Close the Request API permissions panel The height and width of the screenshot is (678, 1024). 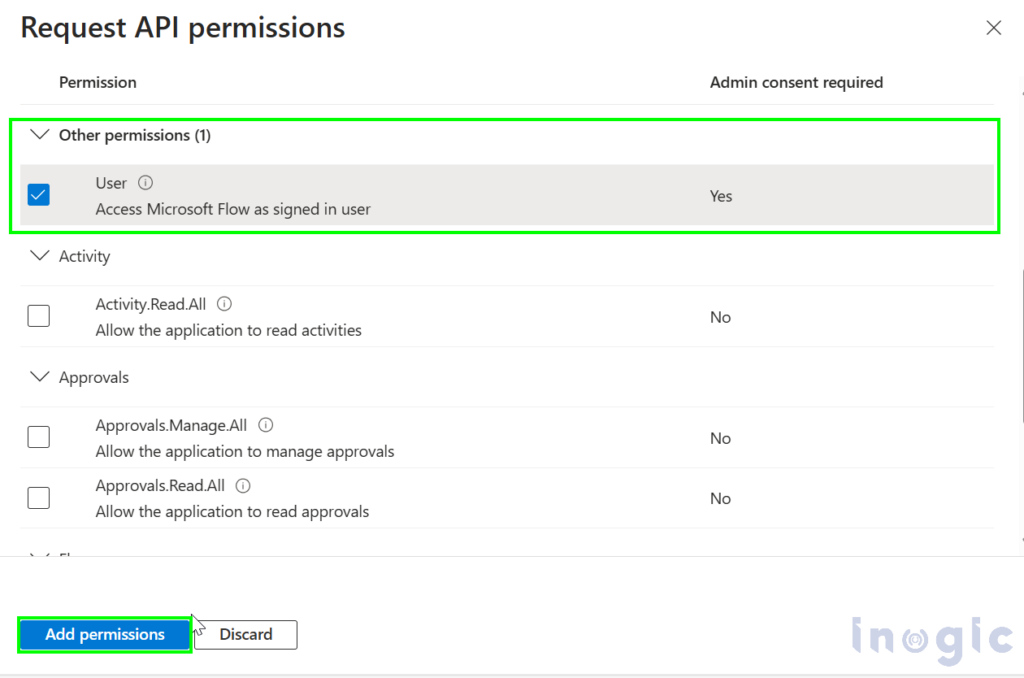[993, 27]
